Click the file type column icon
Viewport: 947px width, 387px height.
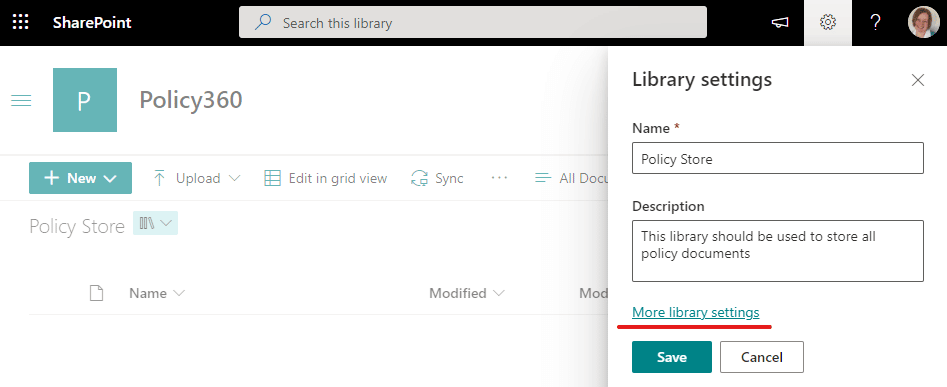(96, 293)
